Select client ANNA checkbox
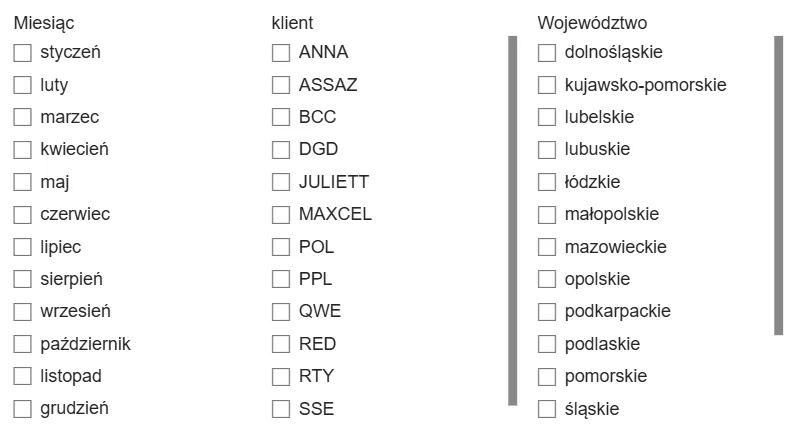Viewport: 789px width, 439px height. click(x=281, y=52)
